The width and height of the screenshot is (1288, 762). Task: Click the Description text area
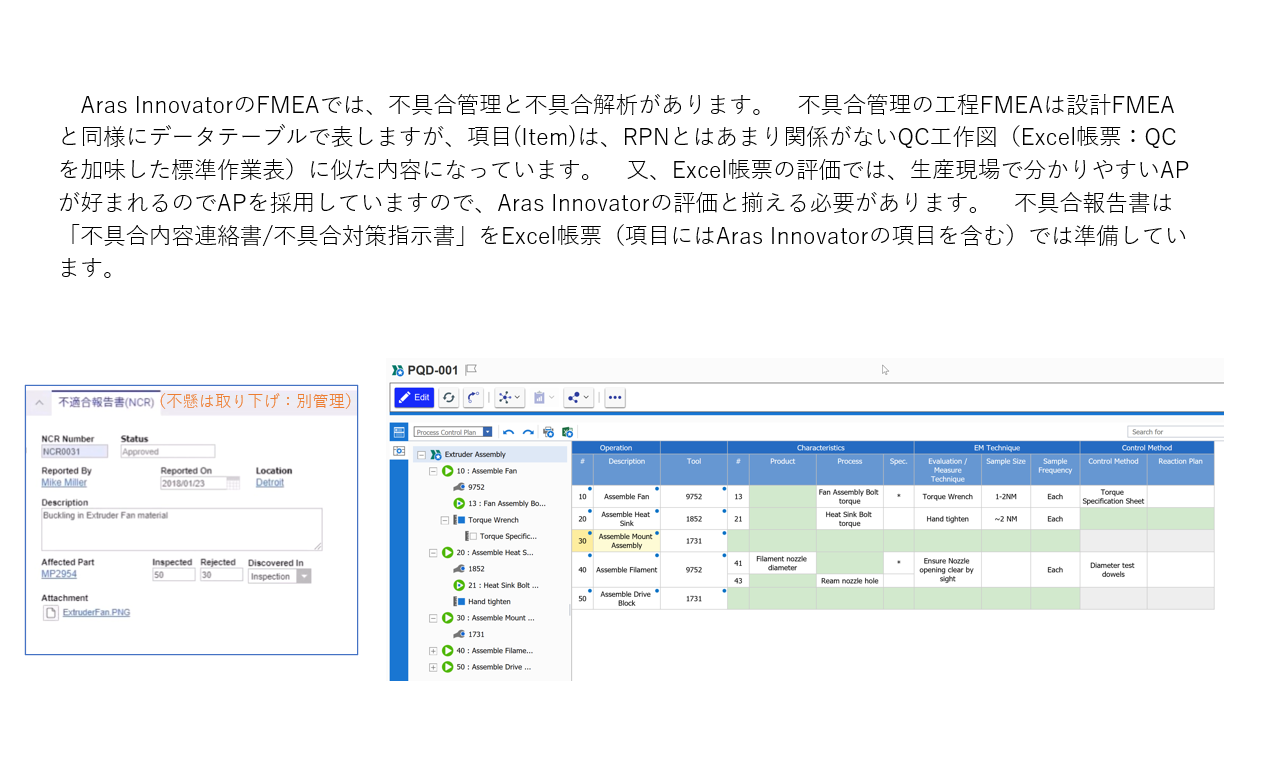click(181, 529)
